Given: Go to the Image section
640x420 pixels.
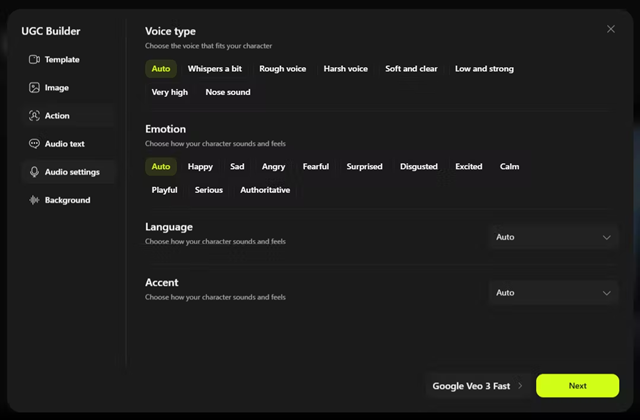Looking at the screenshot, I should coord(69,88).
